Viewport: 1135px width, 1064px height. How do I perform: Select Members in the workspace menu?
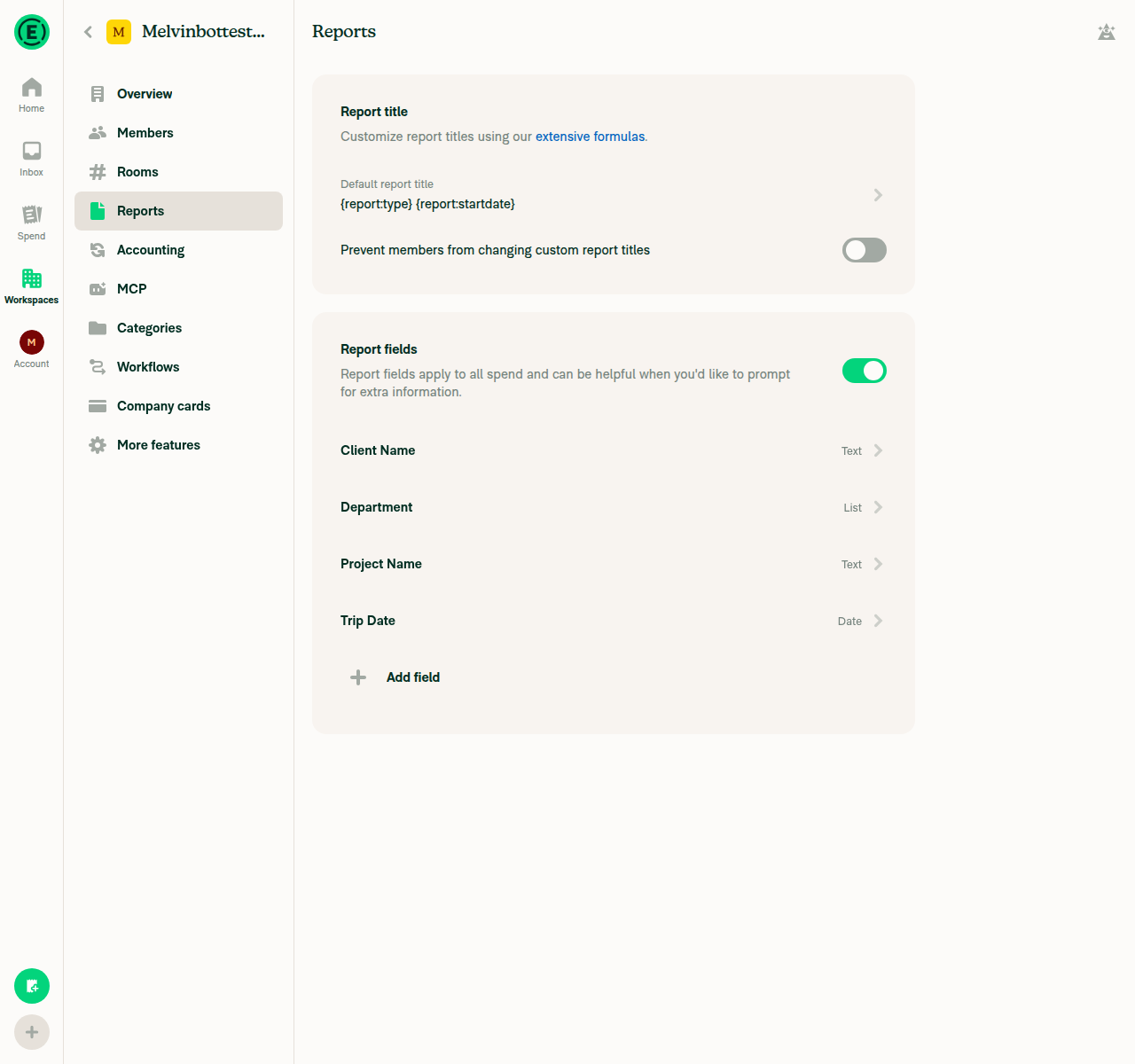tap(178, 133)
